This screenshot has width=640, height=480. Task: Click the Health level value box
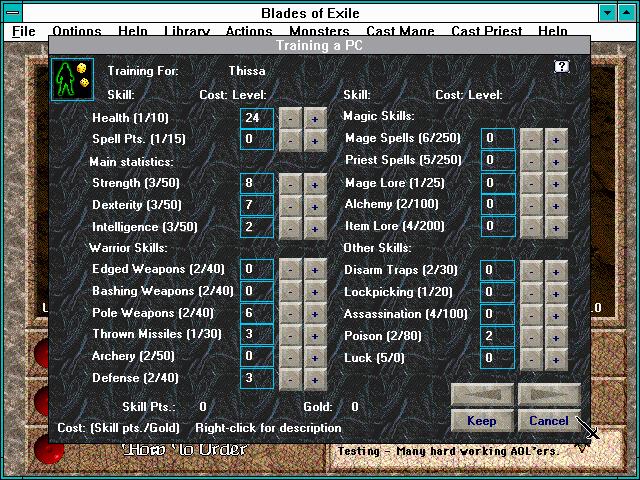tap(257, 118)
